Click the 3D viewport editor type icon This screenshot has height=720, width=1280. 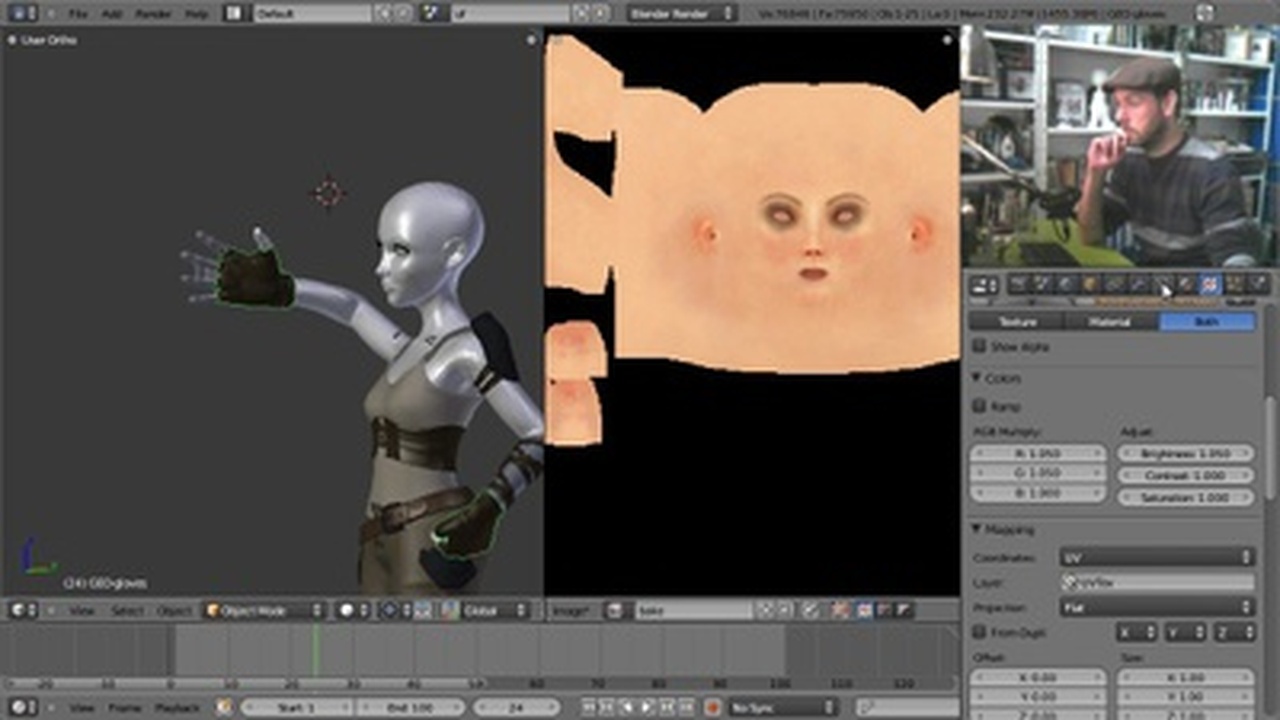pyautogui.click(x=20, y=610)
